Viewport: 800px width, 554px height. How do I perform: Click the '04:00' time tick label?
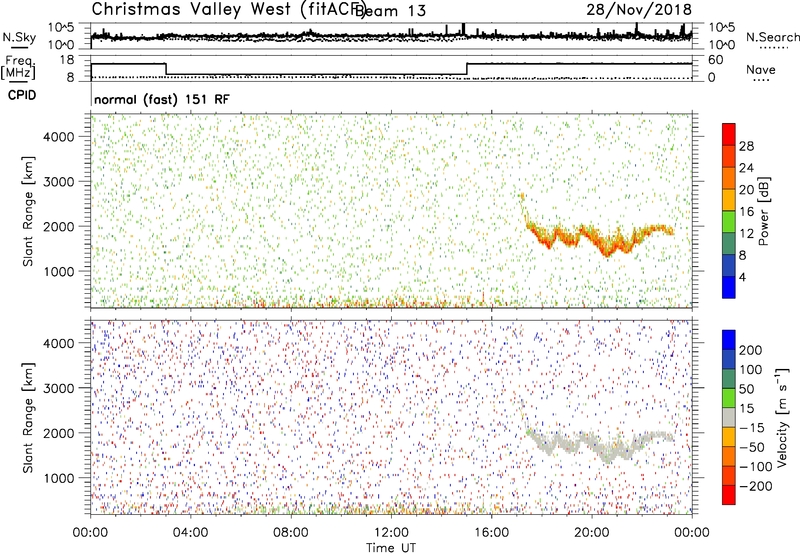pos(190,533)
